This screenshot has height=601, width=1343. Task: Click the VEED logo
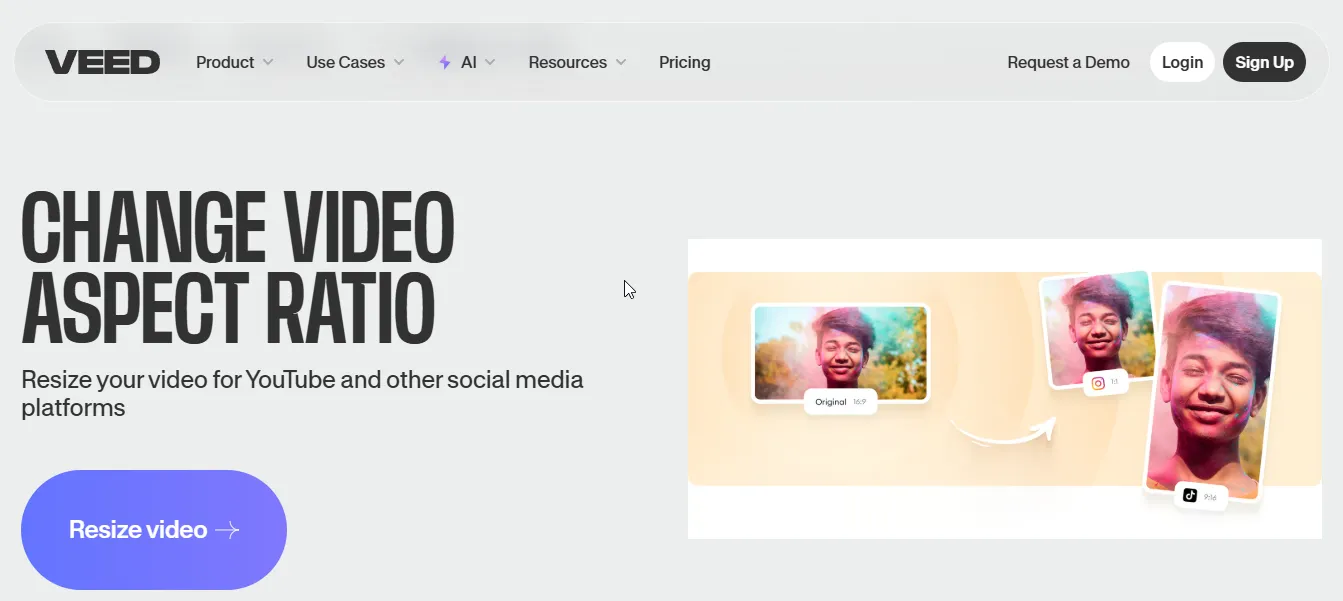[x=103, y=61]
